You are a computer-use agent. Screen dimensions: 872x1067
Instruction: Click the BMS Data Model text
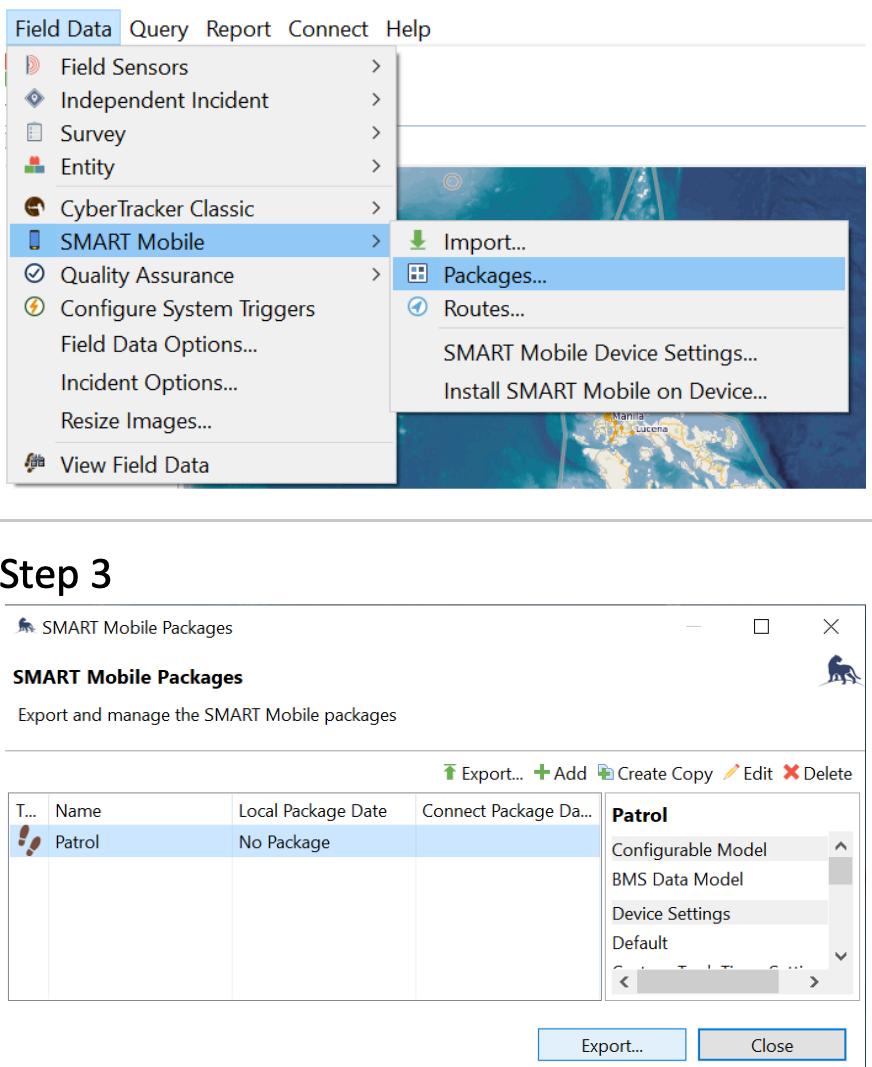(677, 879)
